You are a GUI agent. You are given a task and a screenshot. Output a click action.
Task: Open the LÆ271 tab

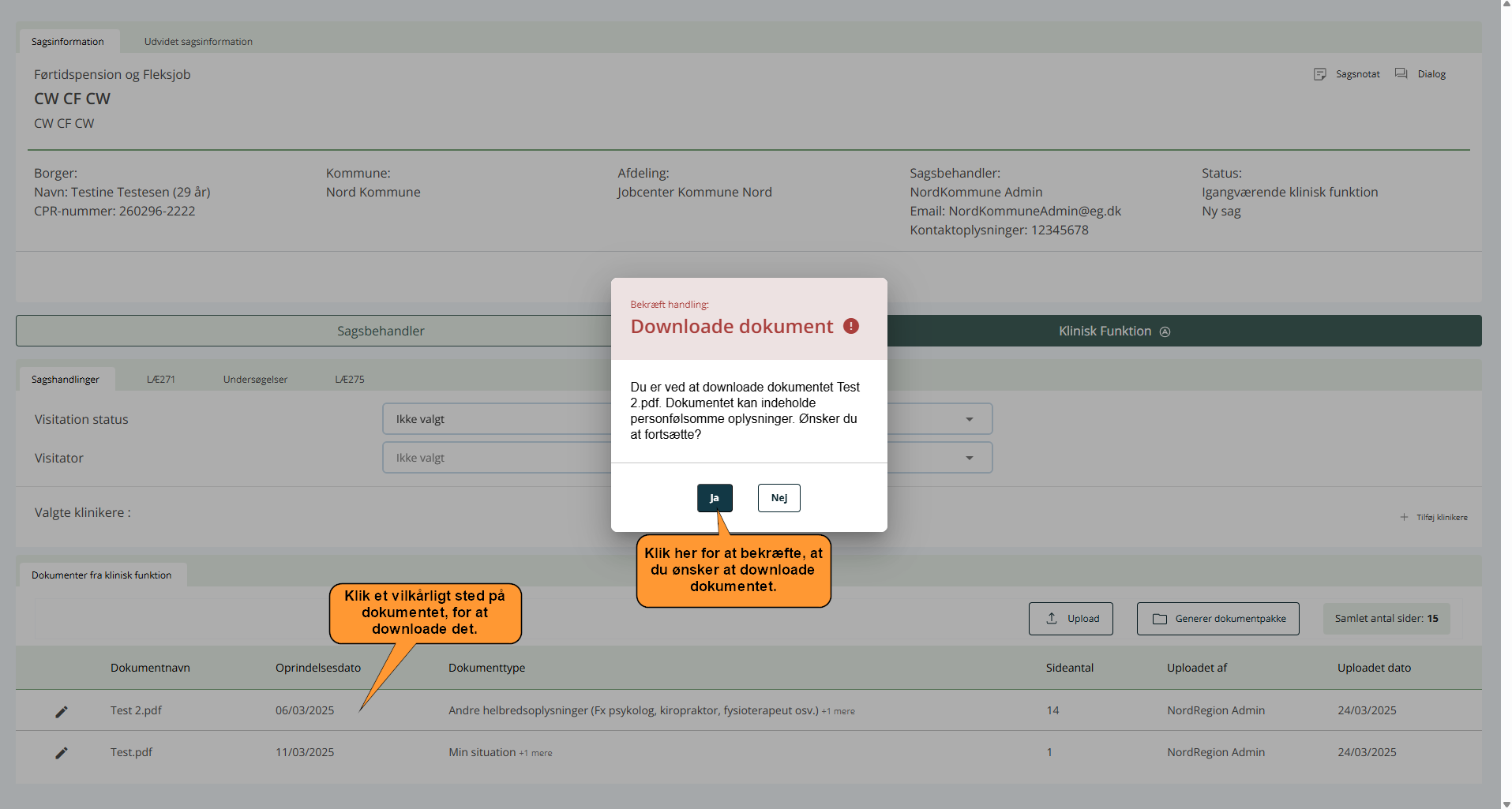pos(161,380)
